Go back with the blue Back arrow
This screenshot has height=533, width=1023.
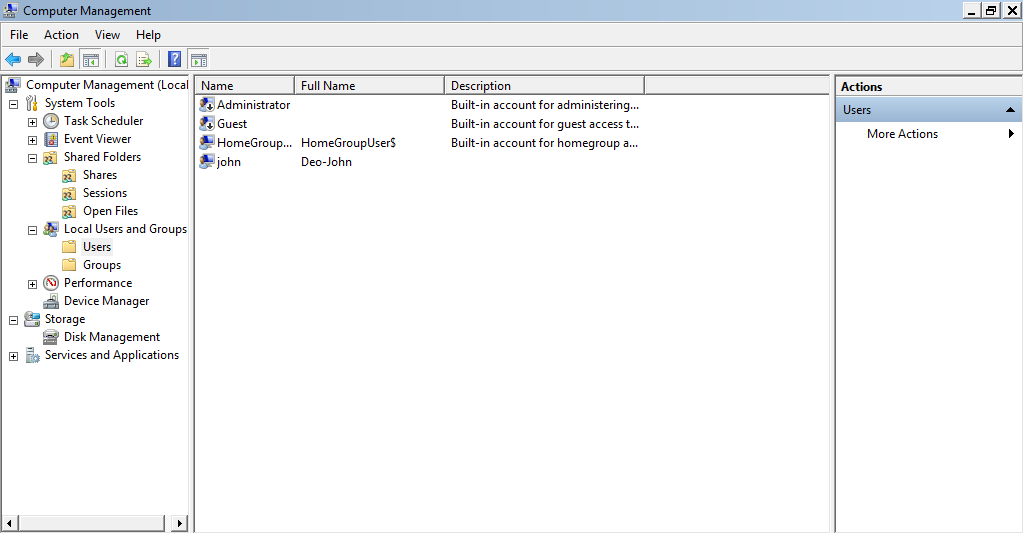point(13,60)
